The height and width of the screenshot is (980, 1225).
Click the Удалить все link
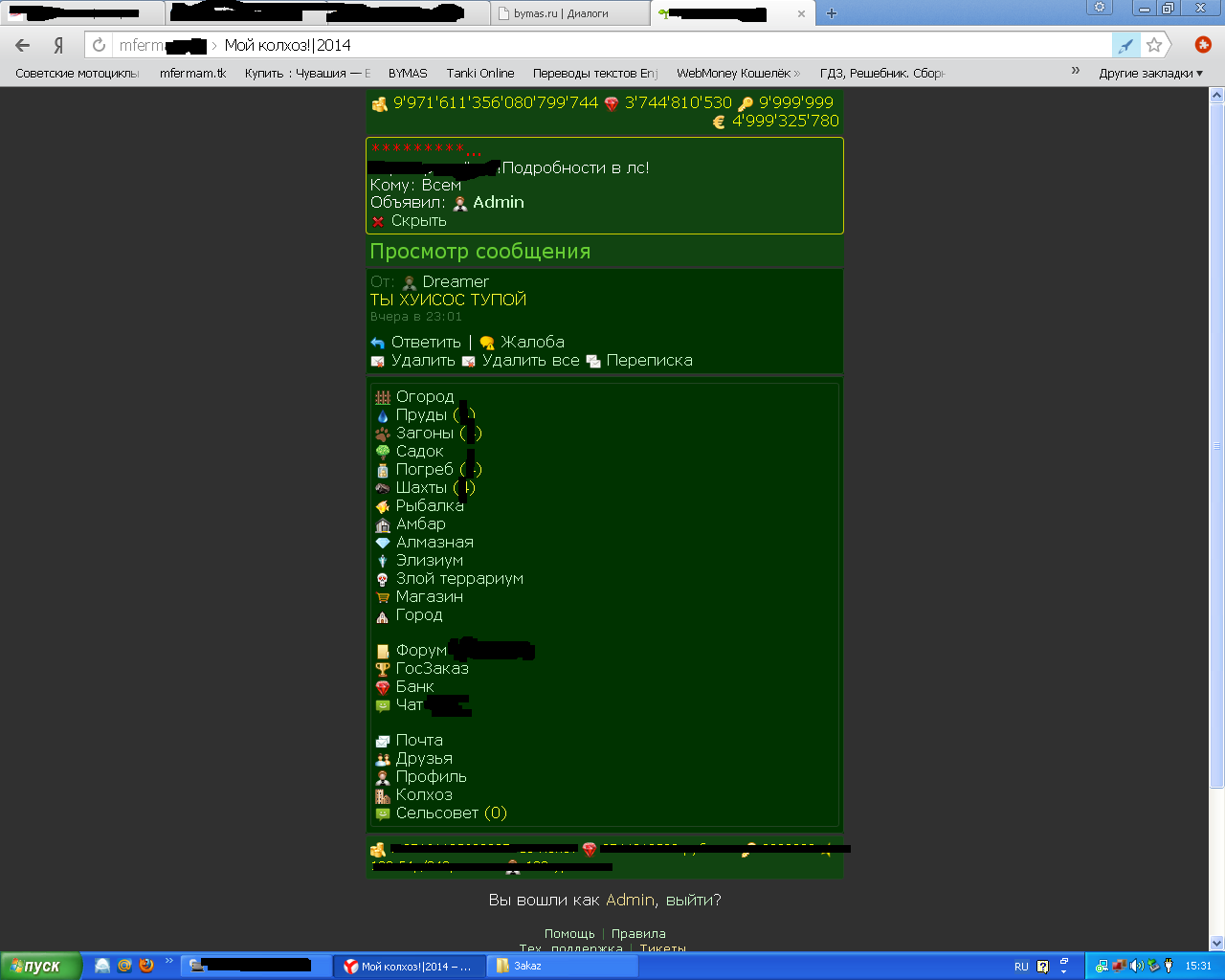pyautogui.click(x=530, y=361)
